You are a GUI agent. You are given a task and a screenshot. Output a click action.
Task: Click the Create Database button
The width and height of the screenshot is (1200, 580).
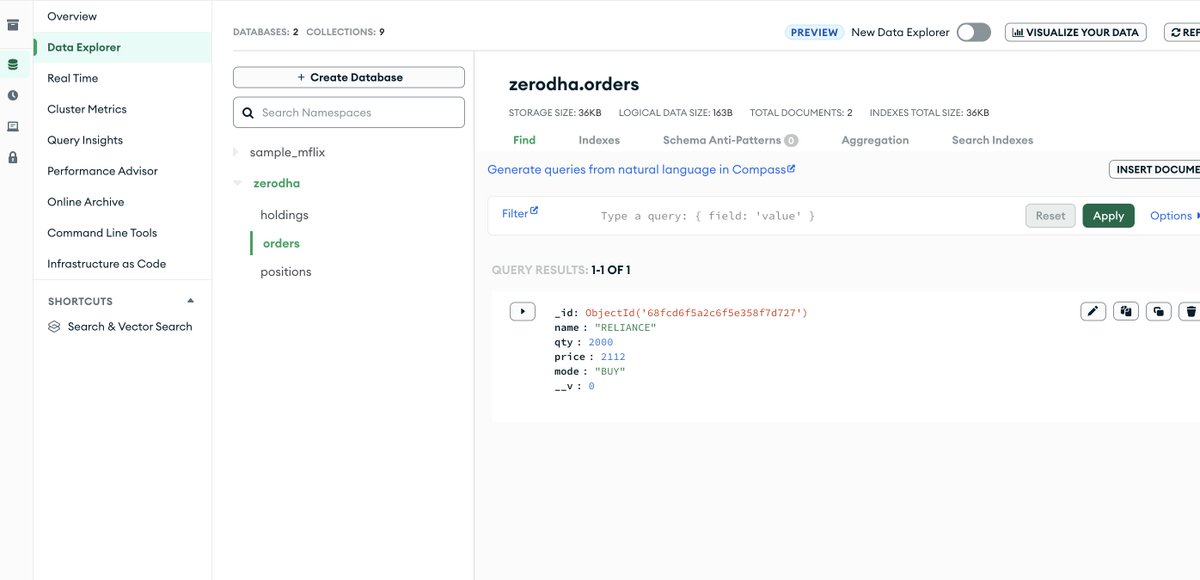click(349, 77)
